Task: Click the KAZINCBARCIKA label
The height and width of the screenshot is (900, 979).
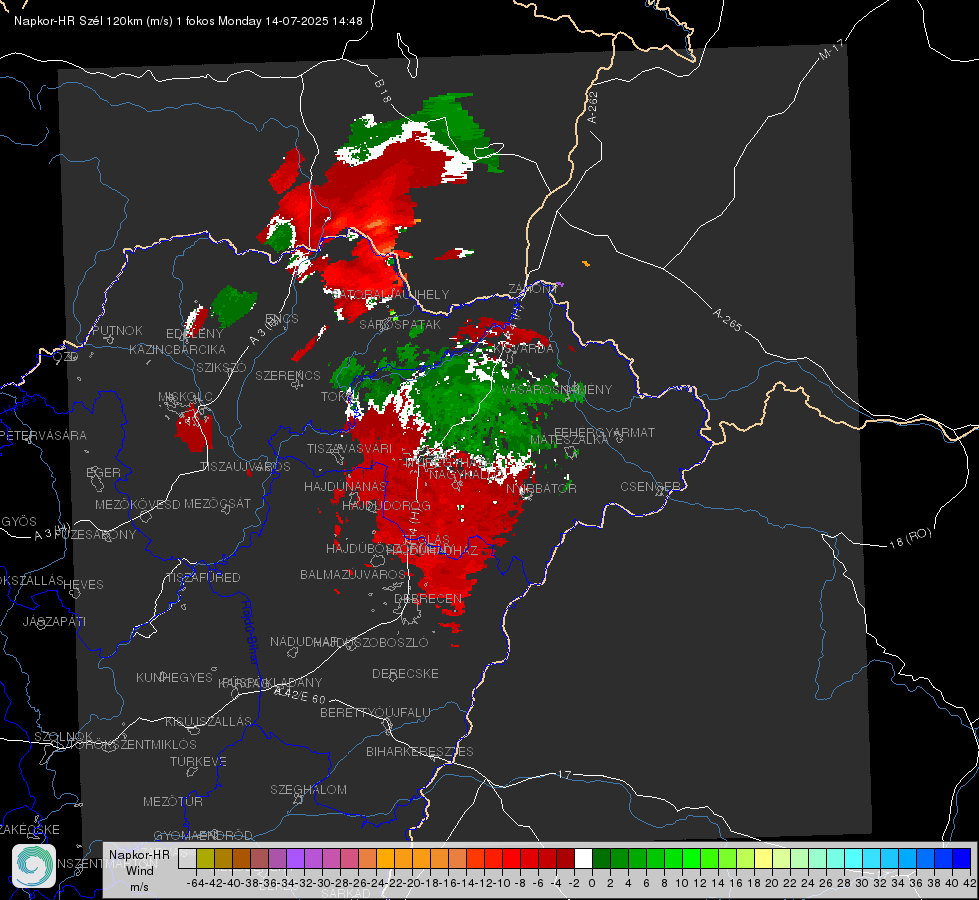Action: 177,349
